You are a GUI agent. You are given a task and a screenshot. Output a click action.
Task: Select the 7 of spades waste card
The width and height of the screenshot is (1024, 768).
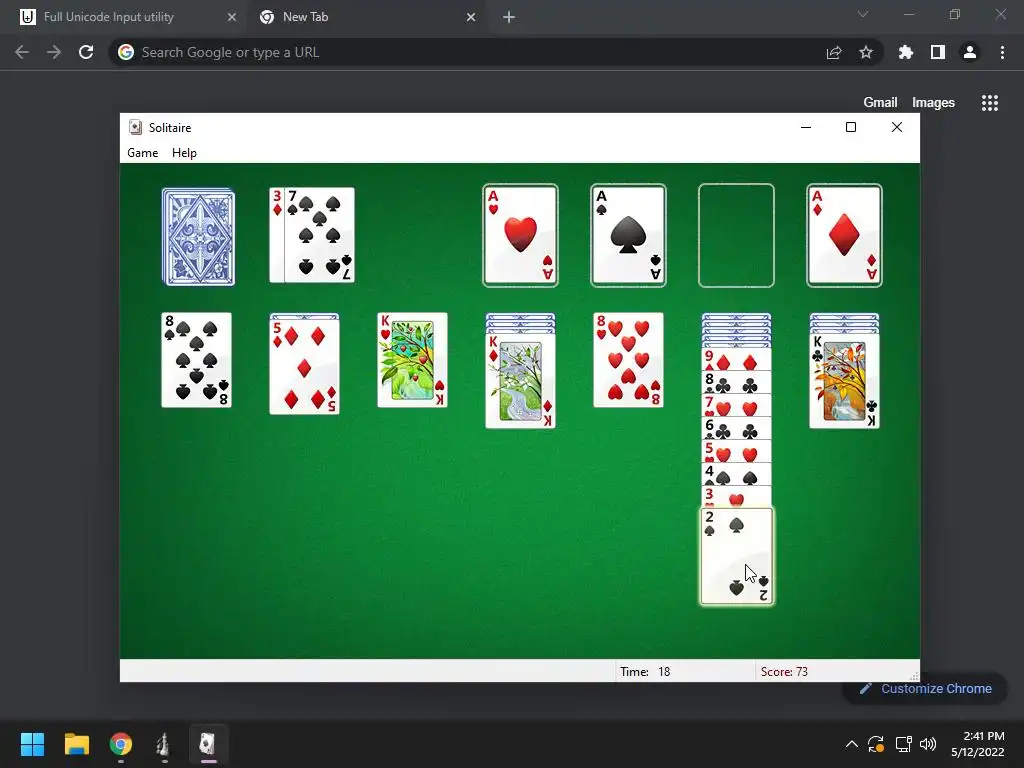coord(319,235)
